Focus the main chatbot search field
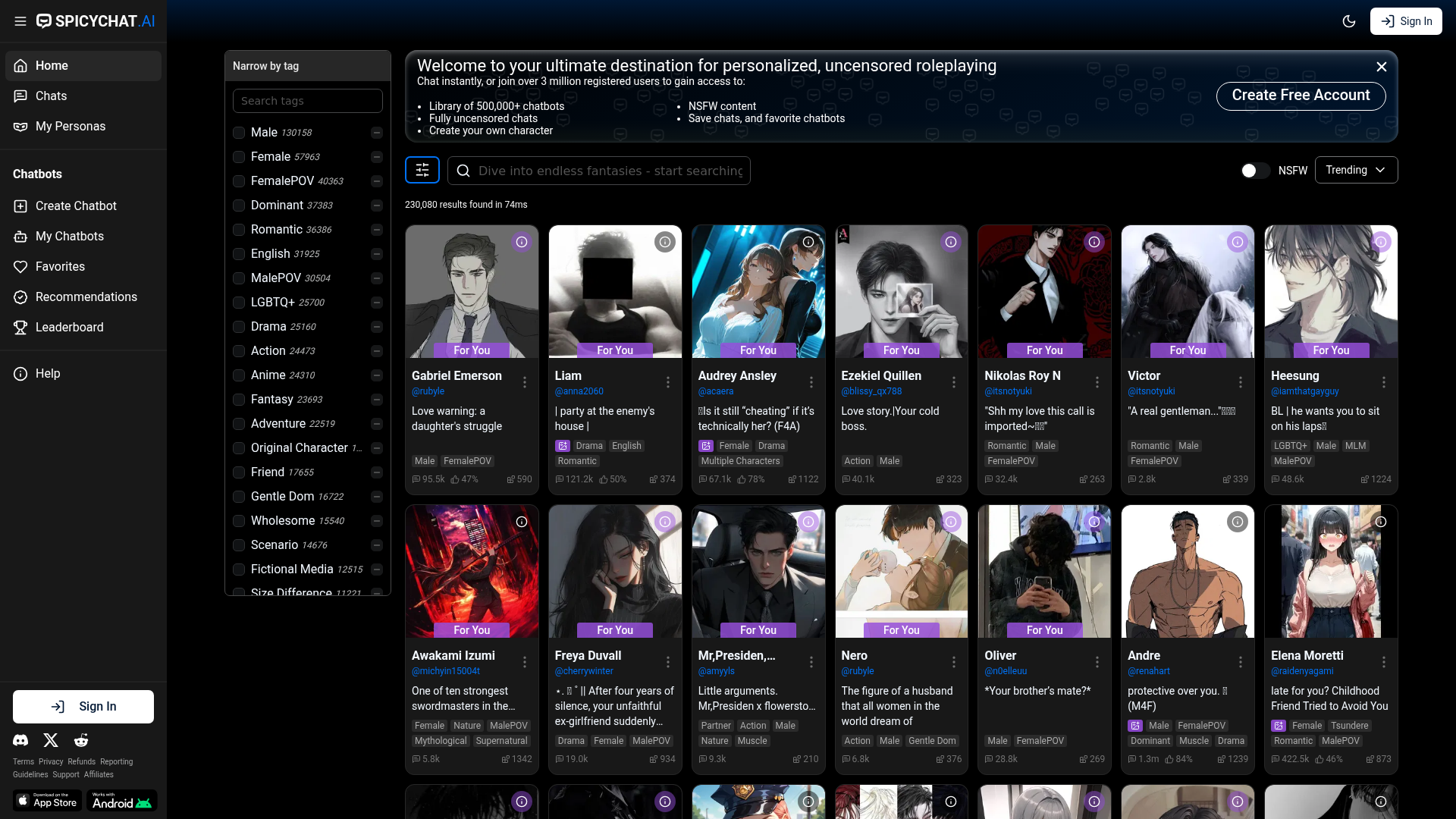 599,171
